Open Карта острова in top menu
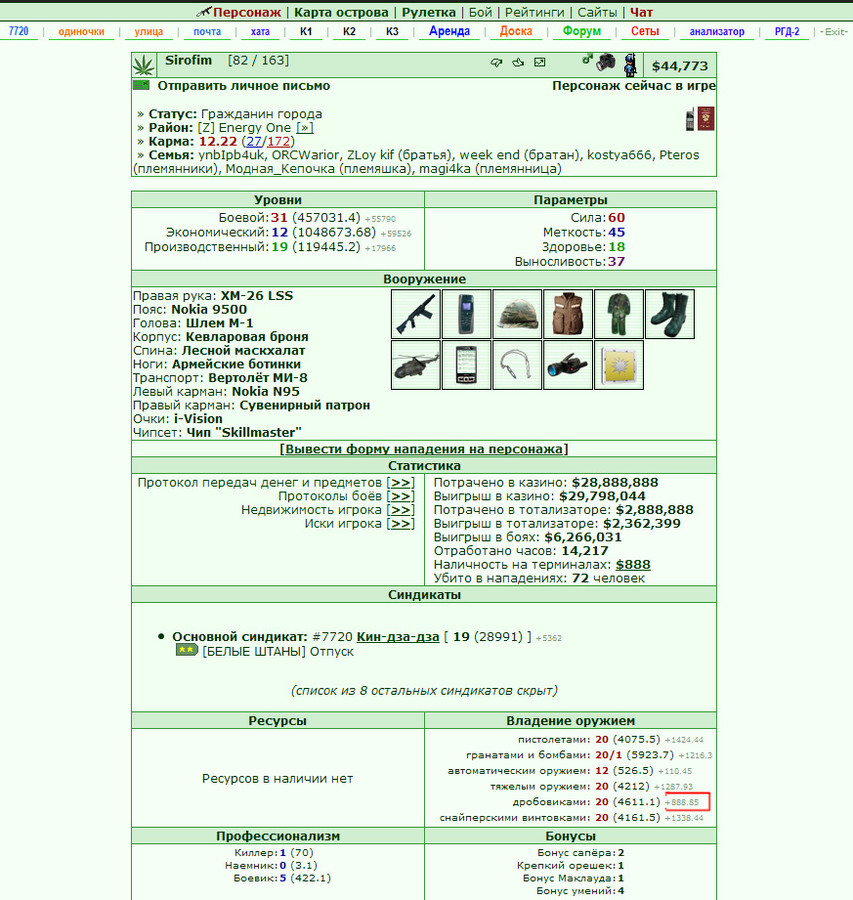The height and width of the screenshot is (900, 853). (x=341, y=12)
